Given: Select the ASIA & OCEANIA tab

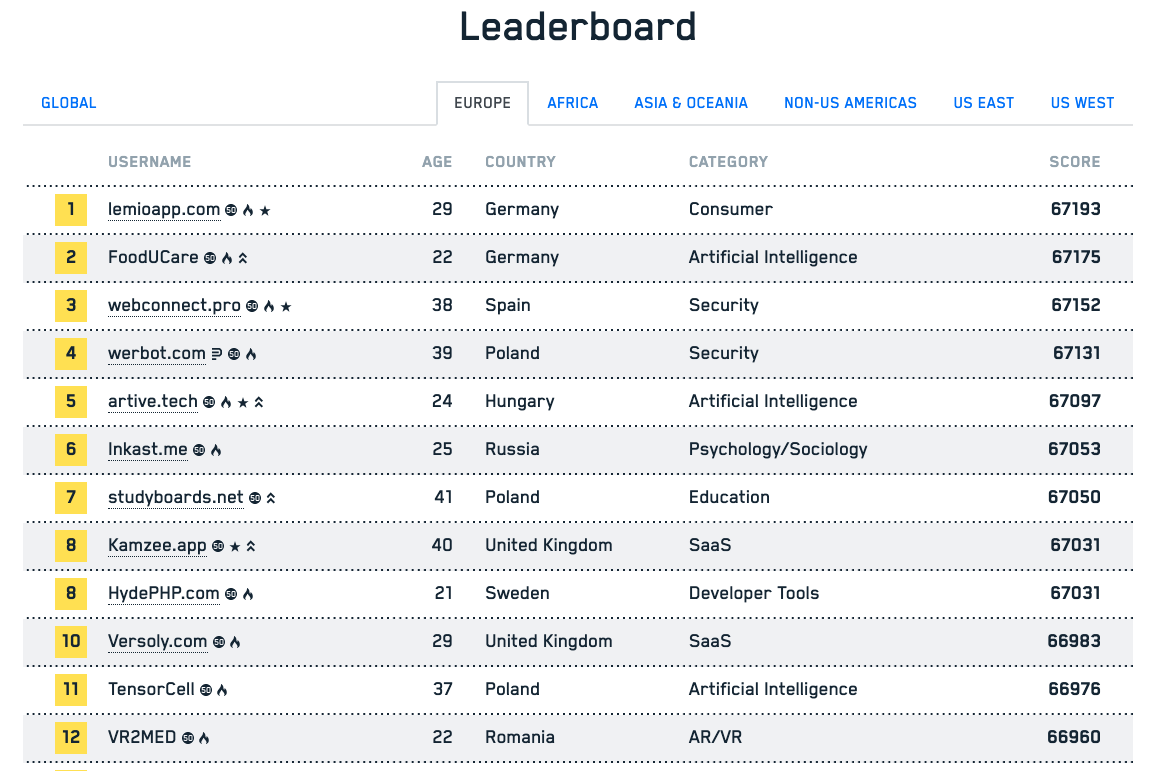Looking at the screenshot, I should [691, 103].
